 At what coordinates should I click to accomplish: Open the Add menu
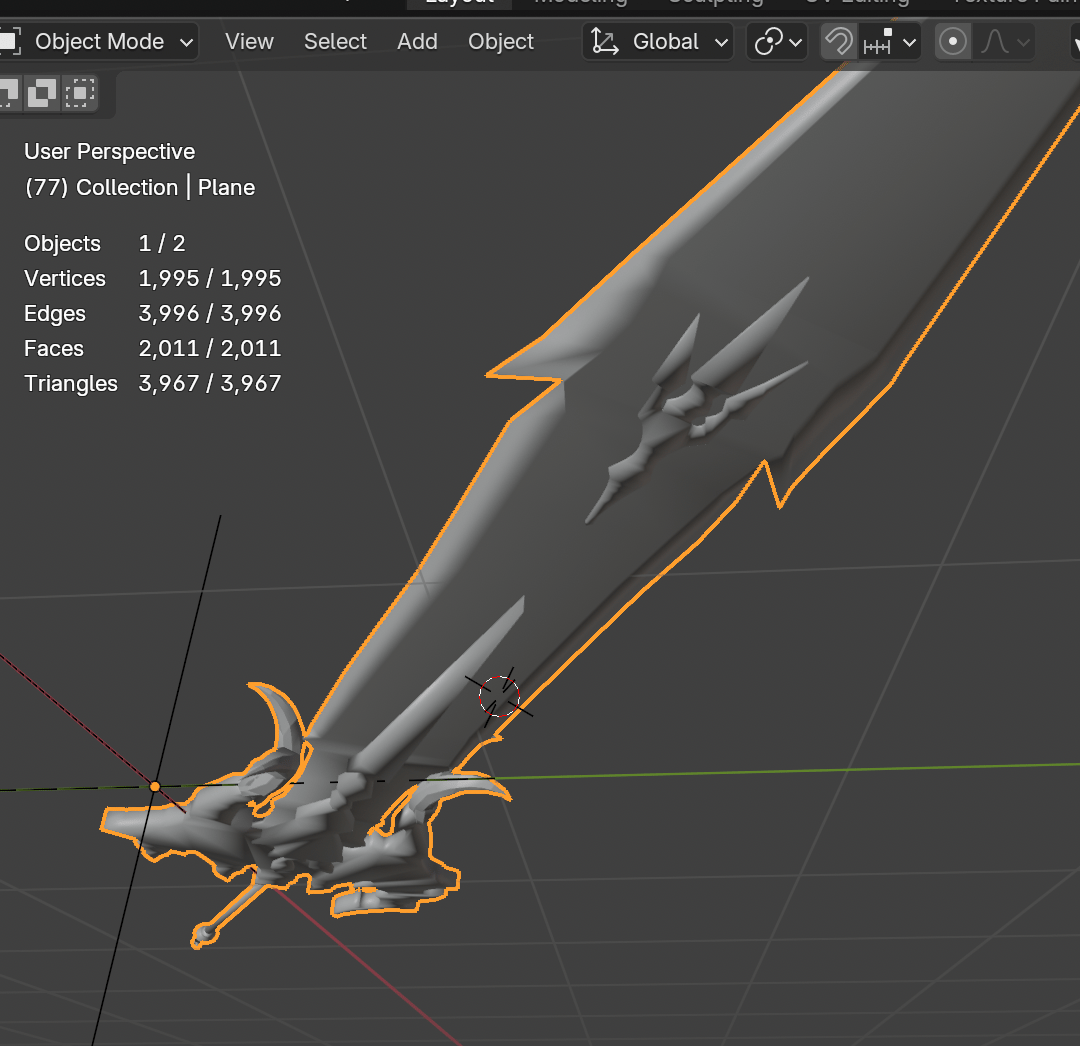[x=417, y=42]
